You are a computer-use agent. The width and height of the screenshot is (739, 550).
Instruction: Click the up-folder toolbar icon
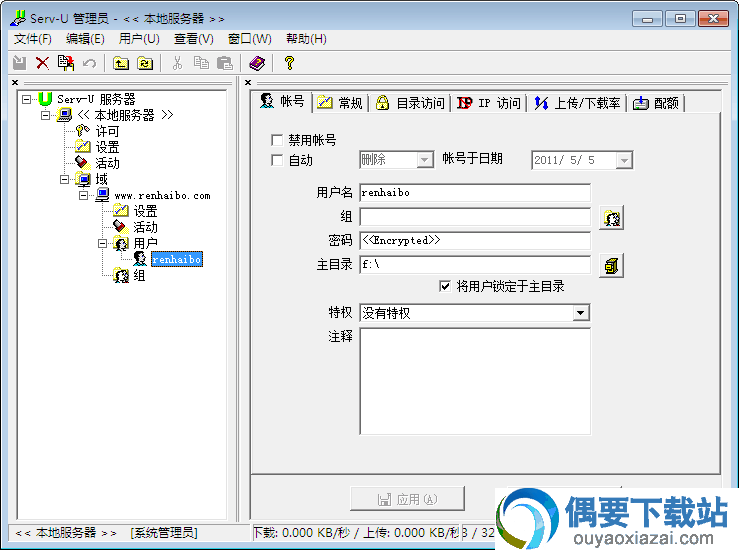click(121, 63)
